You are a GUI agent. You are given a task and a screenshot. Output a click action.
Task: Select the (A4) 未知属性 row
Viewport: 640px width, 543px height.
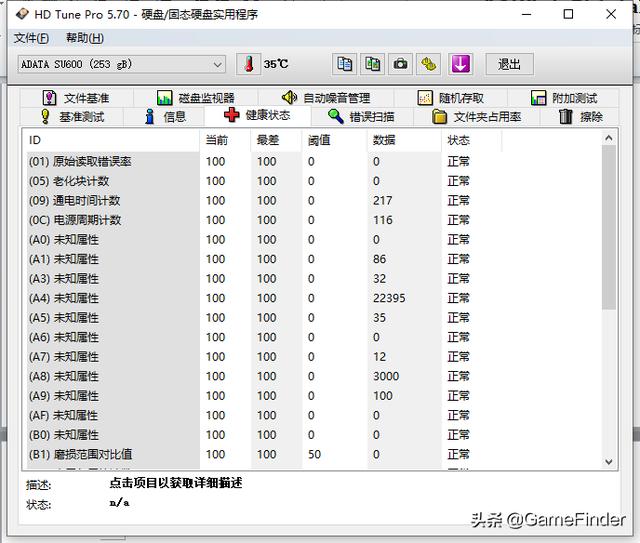264,298
